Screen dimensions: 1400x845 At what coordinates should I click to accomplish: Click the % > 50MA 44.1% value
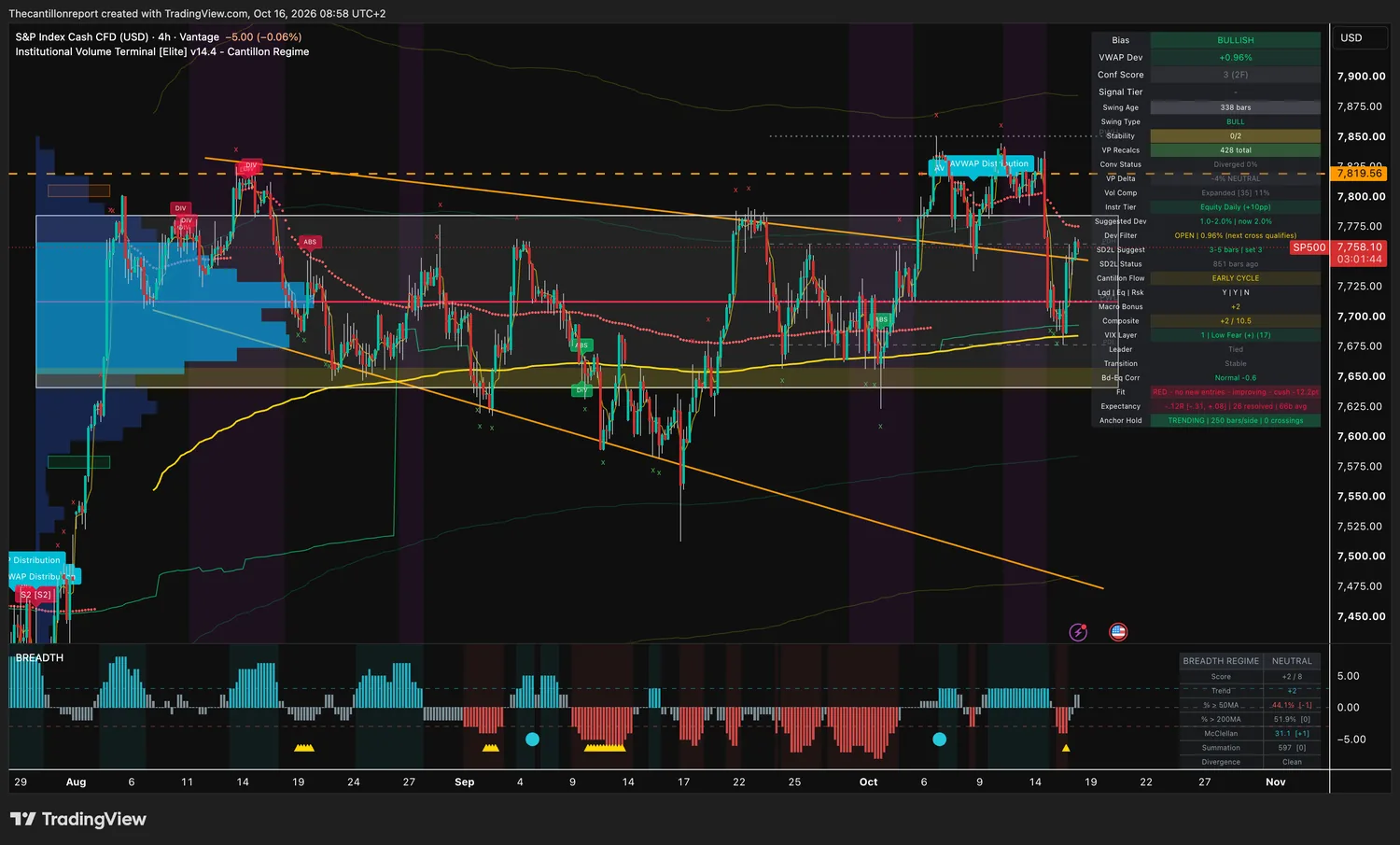click(1292, 706)
